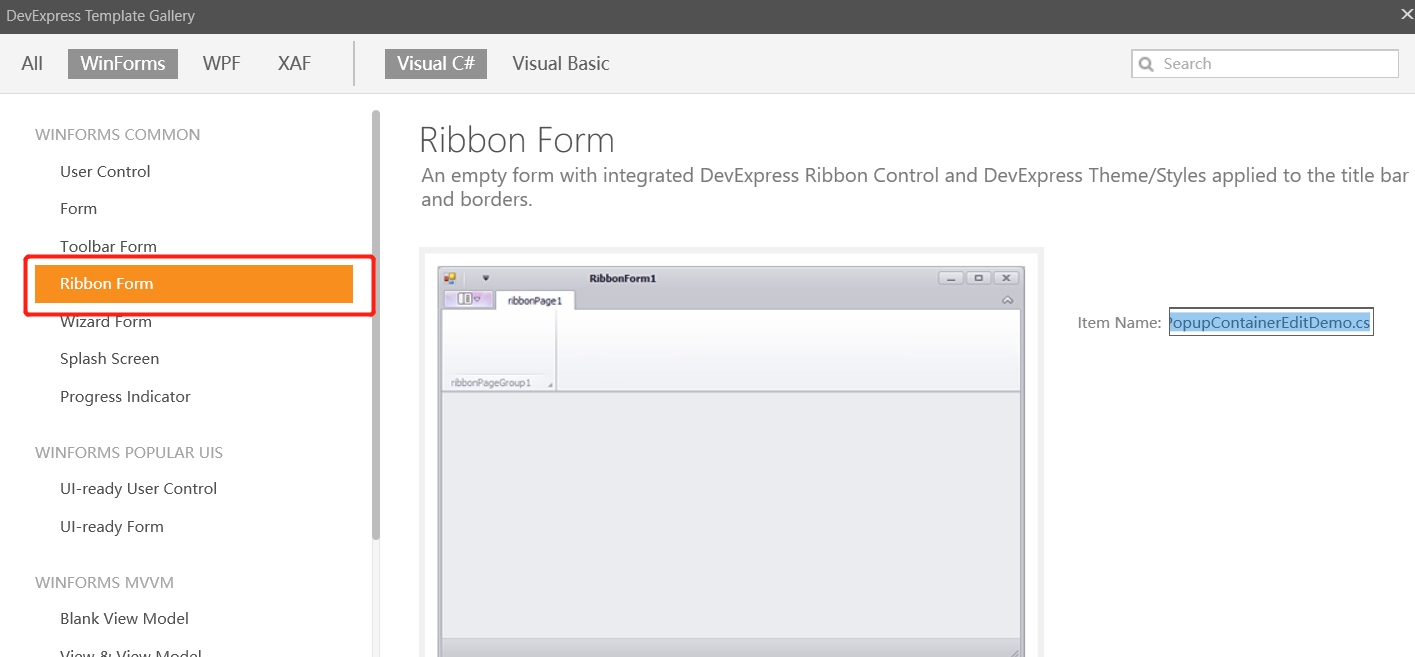Click the Item Name text field
This screenshot has width=1415, height=657.
click(x=1270, y=321)
